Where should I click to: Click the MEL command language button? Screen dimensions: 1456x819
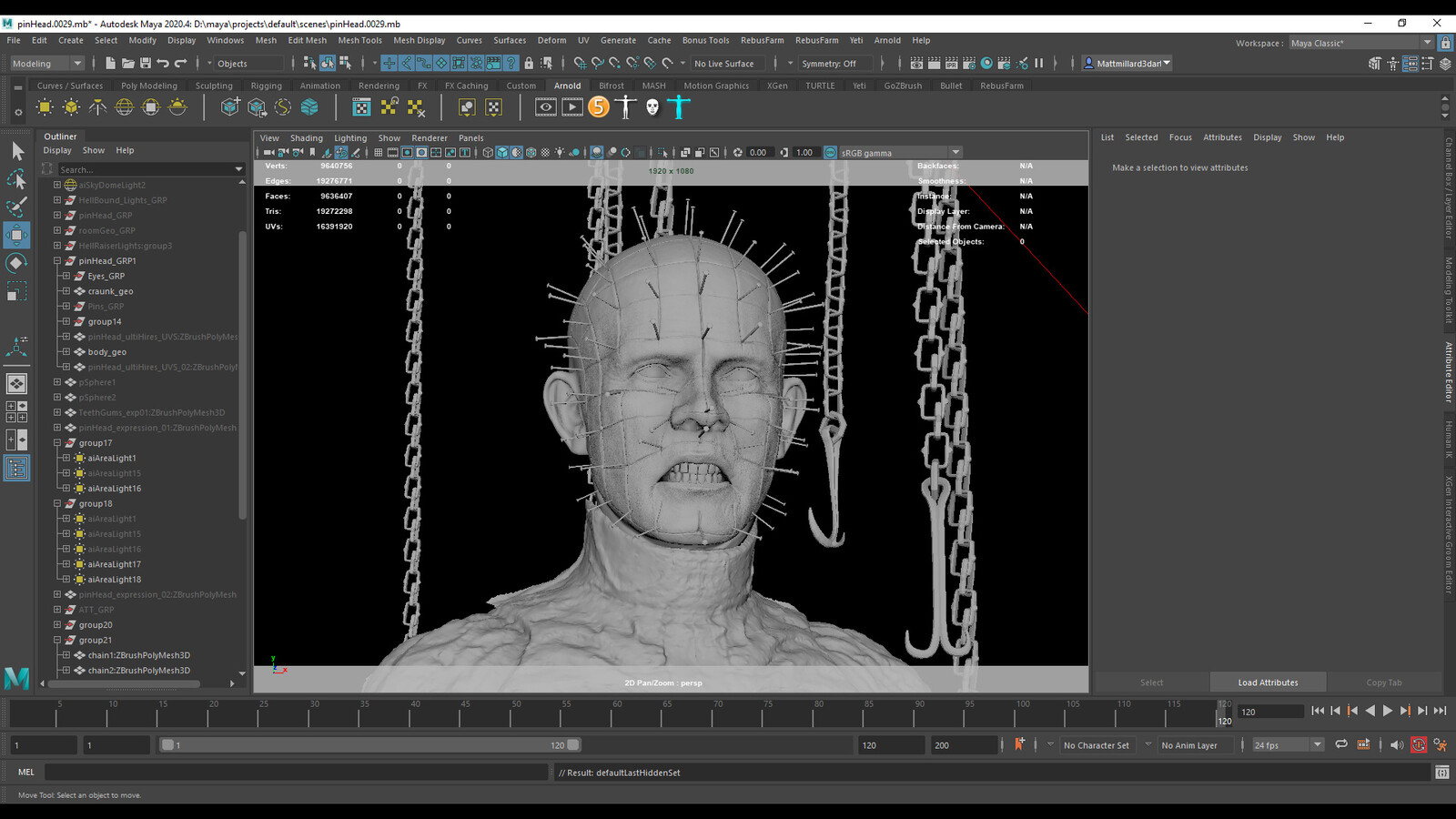[25, 772]
